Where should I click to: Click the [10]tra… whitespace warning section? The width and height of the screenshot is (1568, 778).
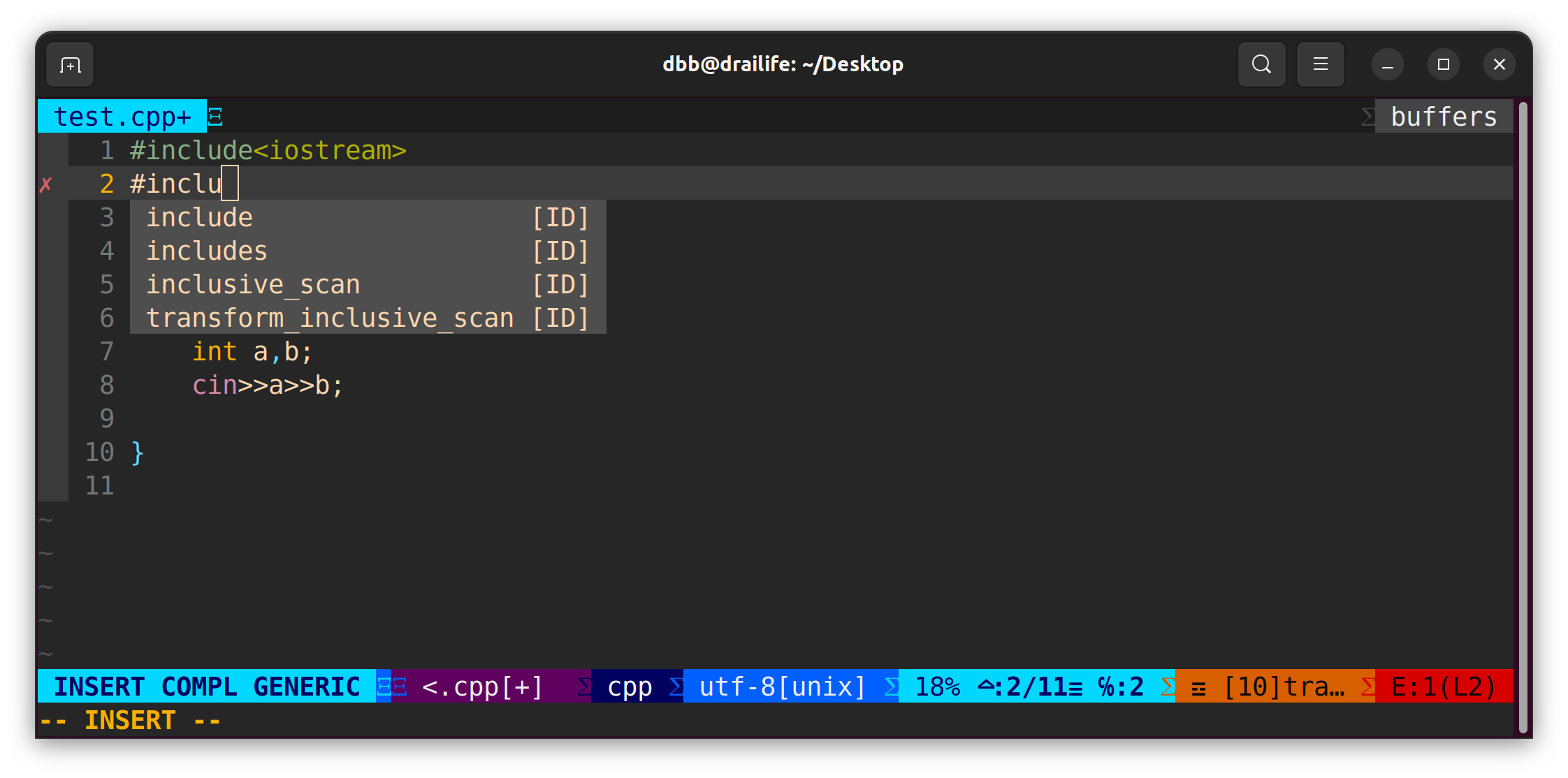coord(1283,687)
